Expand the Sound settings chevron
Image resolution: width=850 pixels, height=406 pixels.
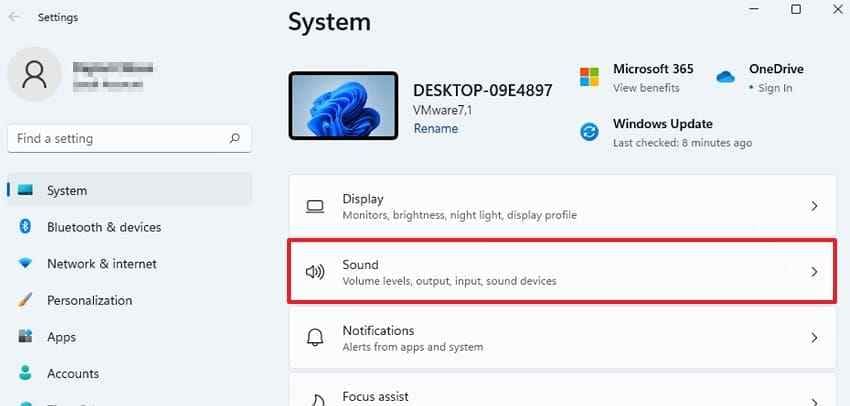pos(814,272)
